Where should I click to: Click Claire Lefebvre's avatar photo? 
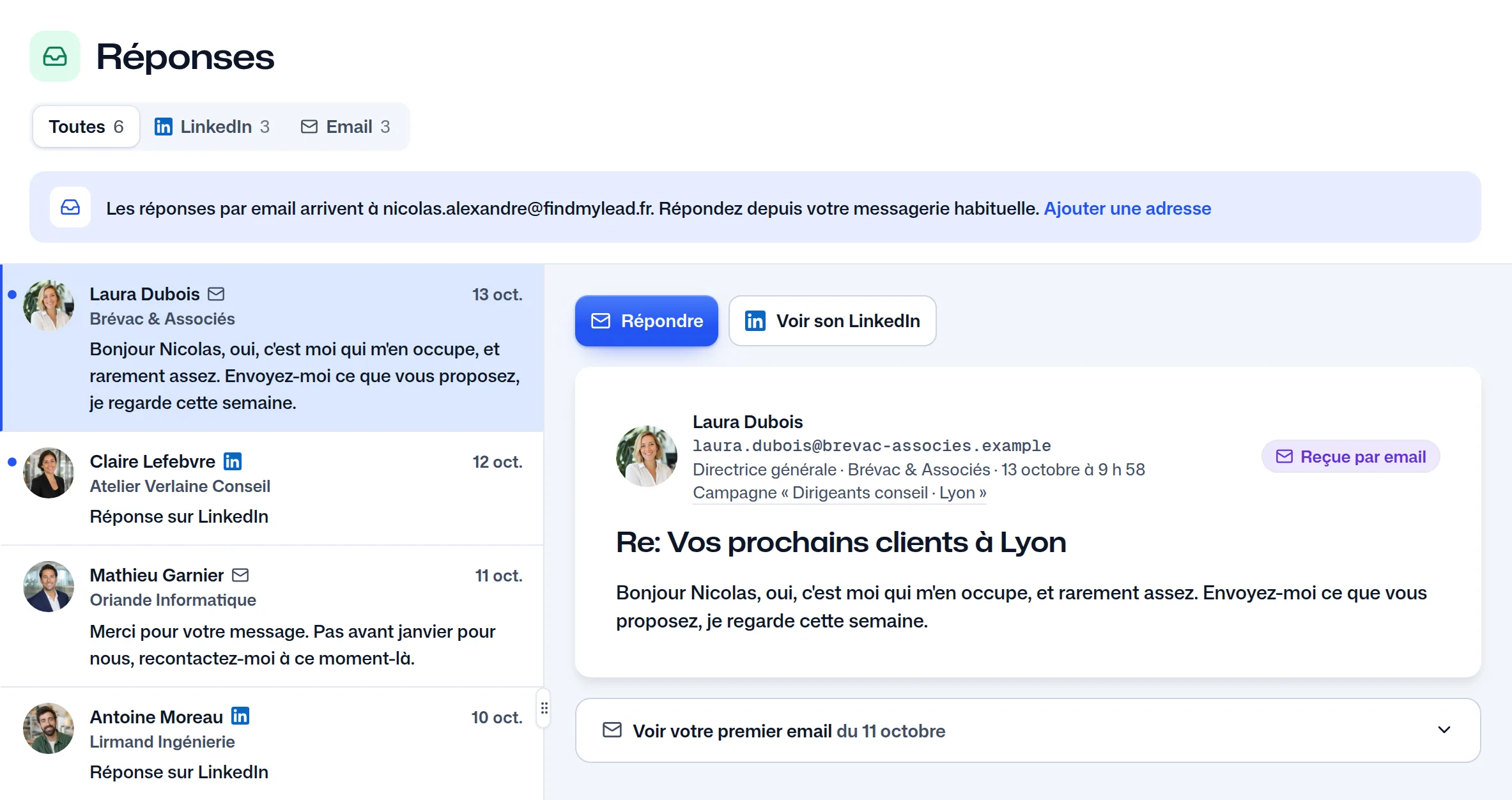(x=49, y=473)
